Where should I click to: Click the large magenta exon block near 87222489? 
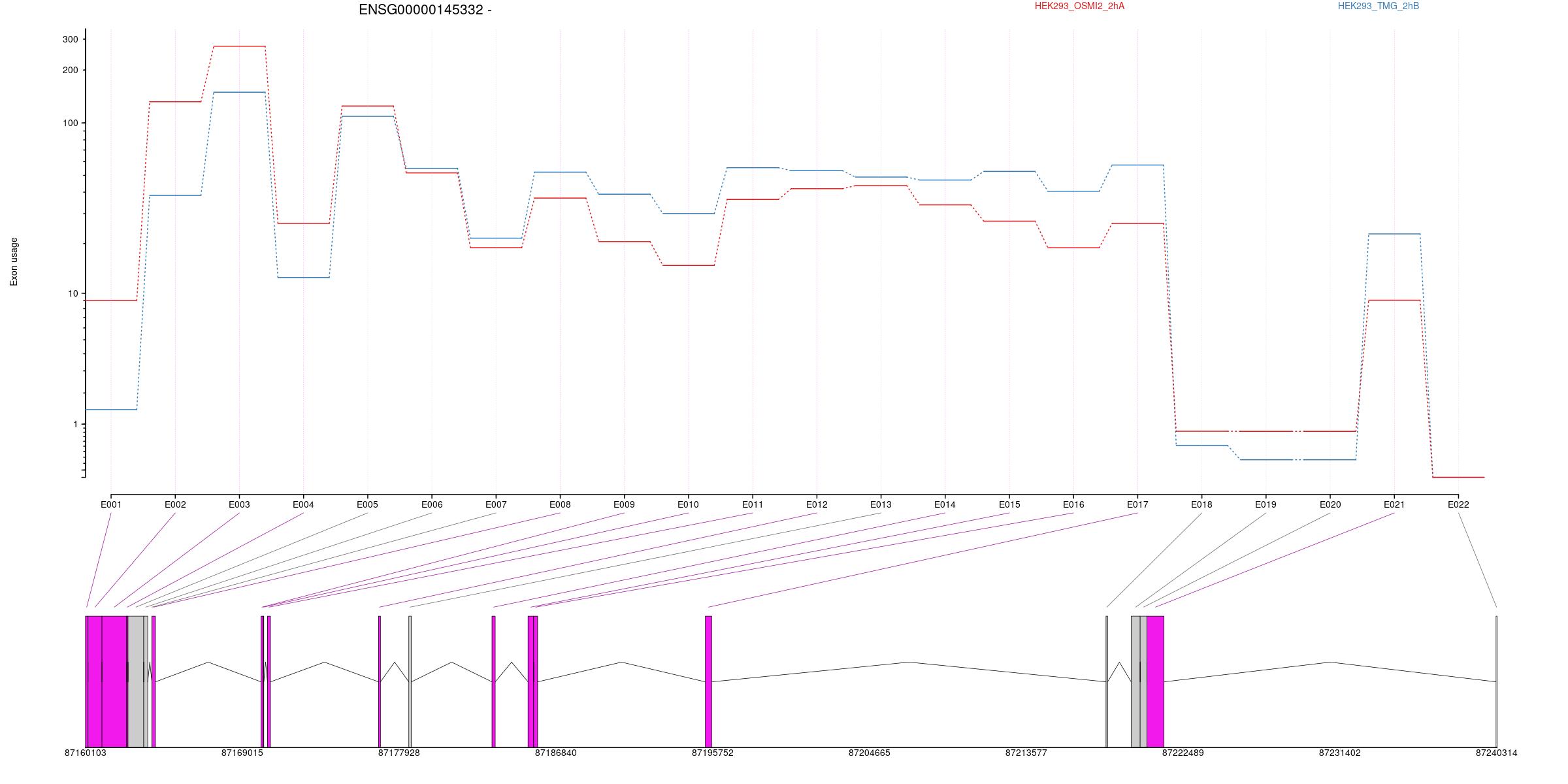pos(1155,681)
